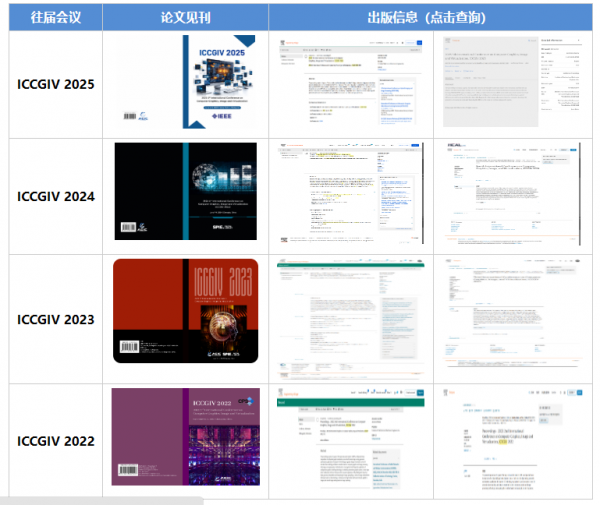View the second publication screenshot for ICCGIV 2022
The width and height of the screenshot is (600, 505).
coord(513,440)
